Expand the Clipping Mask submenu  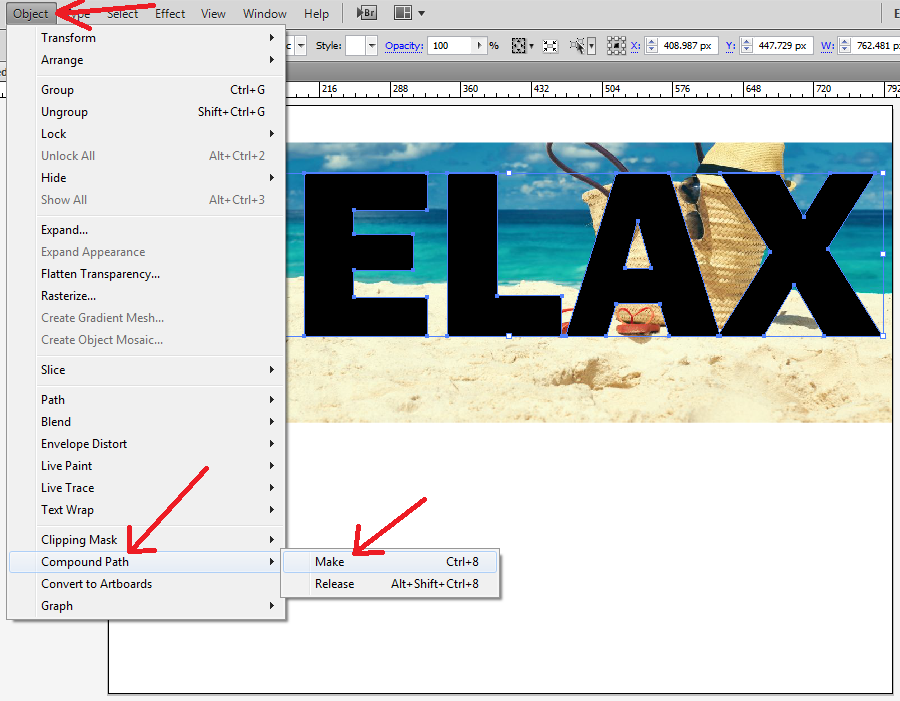click(x=147, y=540)
